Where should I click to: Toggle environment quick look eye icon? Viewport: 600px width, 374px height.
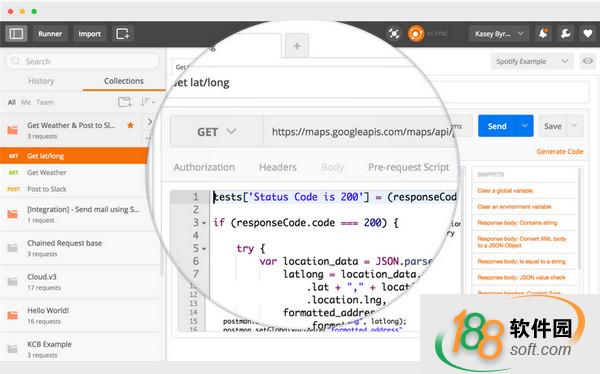point(588,61)
